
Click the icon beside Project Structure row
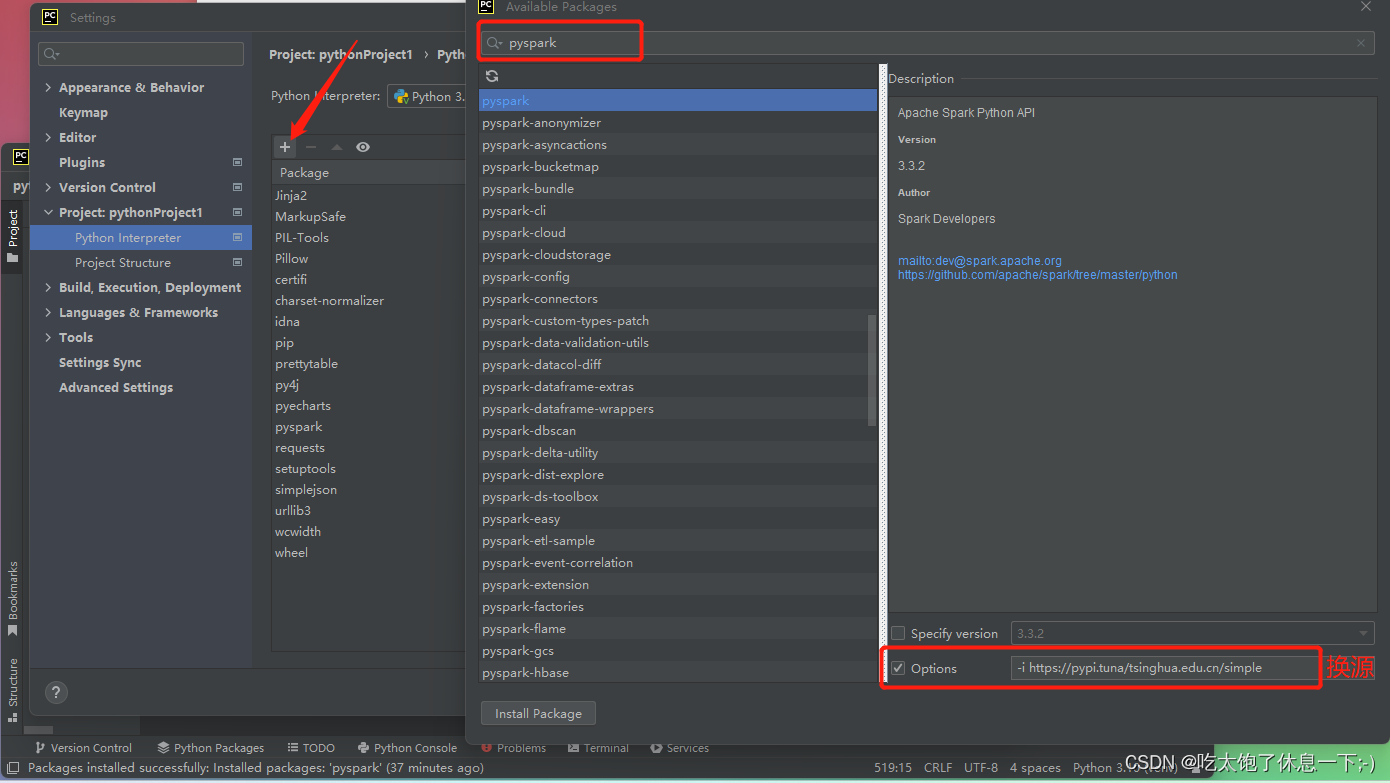(x=238, y=262)
